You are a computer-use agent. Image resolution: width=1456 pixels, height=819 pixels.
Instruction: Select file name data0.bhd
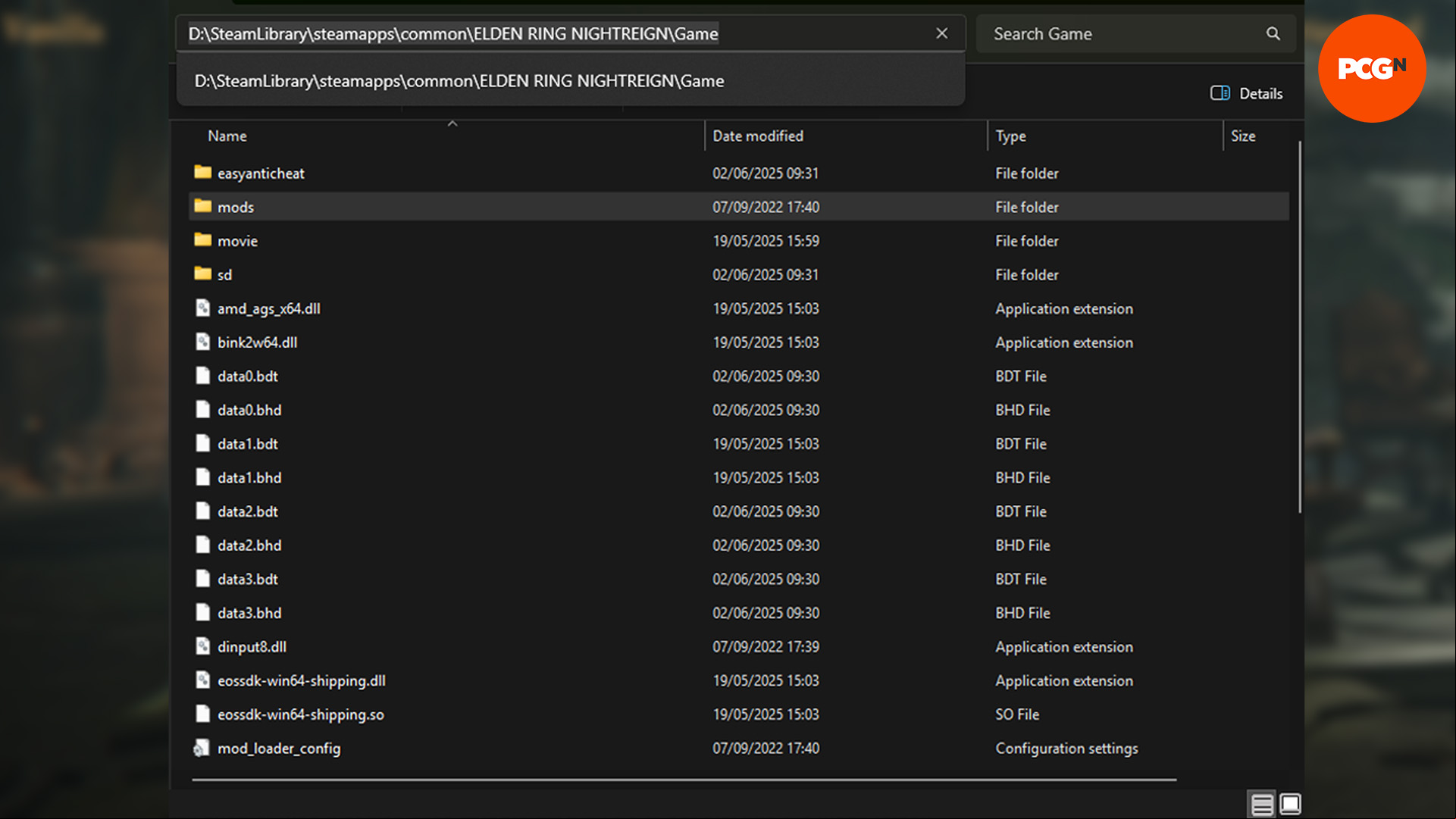(249, 410)
